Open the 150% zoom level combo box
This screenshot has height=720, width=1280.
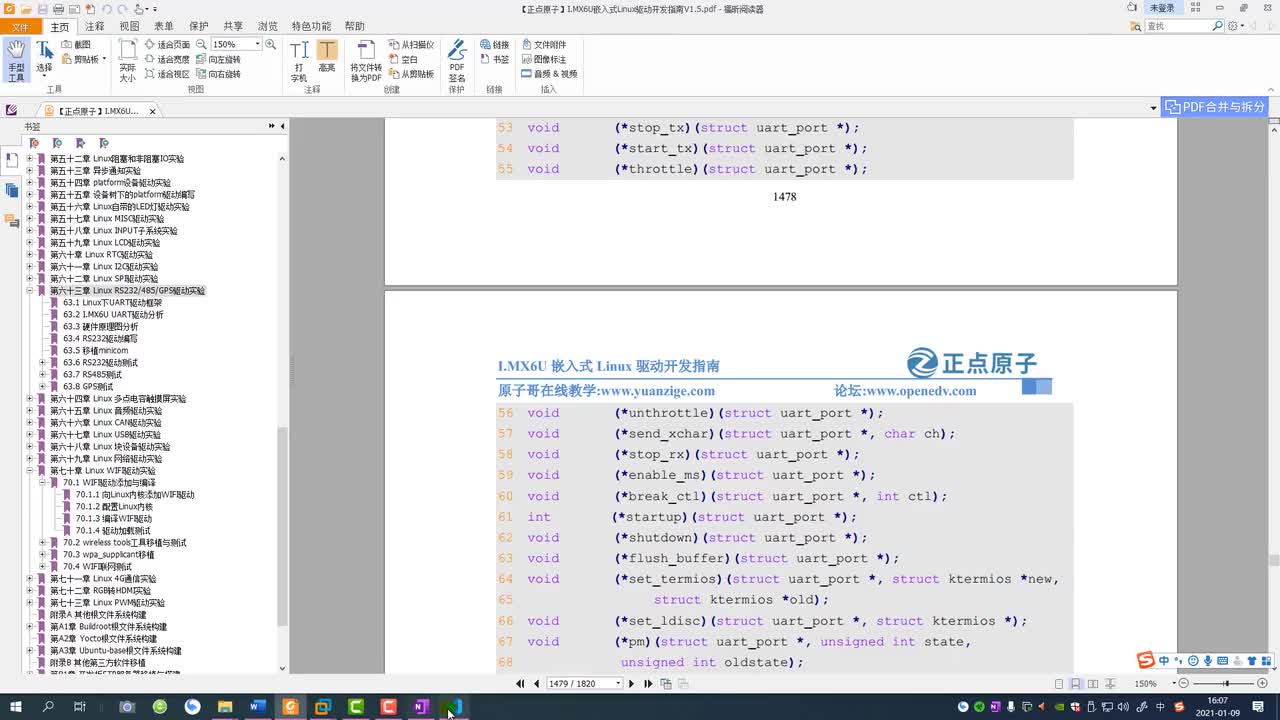pos(236,45)
